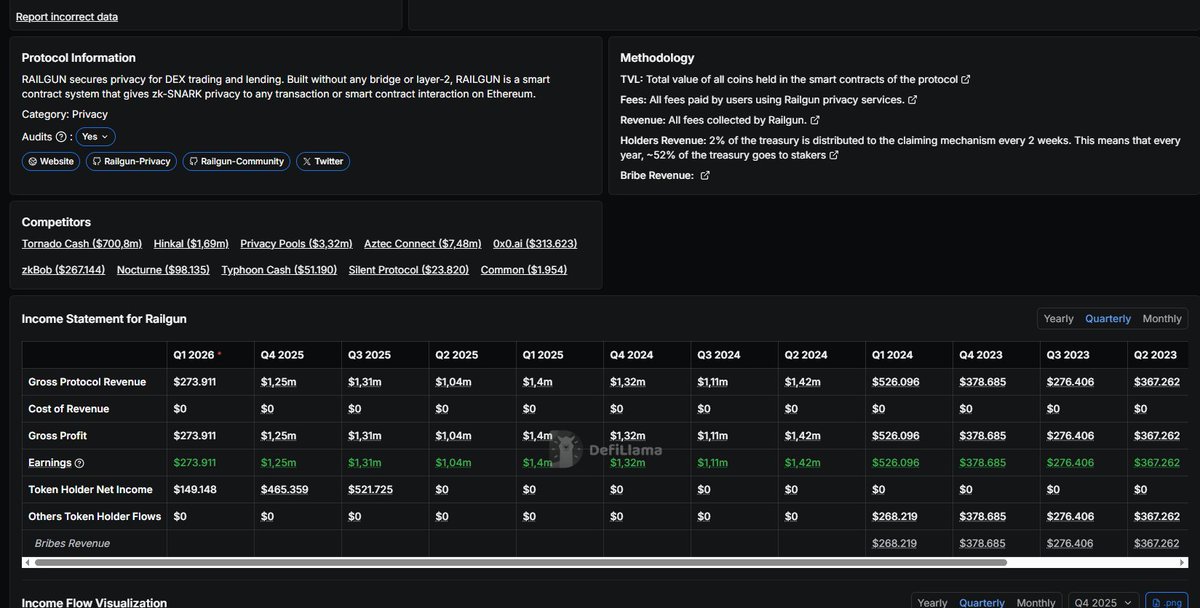Screen dimensions: 1200x608
Task: Click Gross Protocol Revenue Q4 2025 value $1,25m
Action: (x=277, y=382)
